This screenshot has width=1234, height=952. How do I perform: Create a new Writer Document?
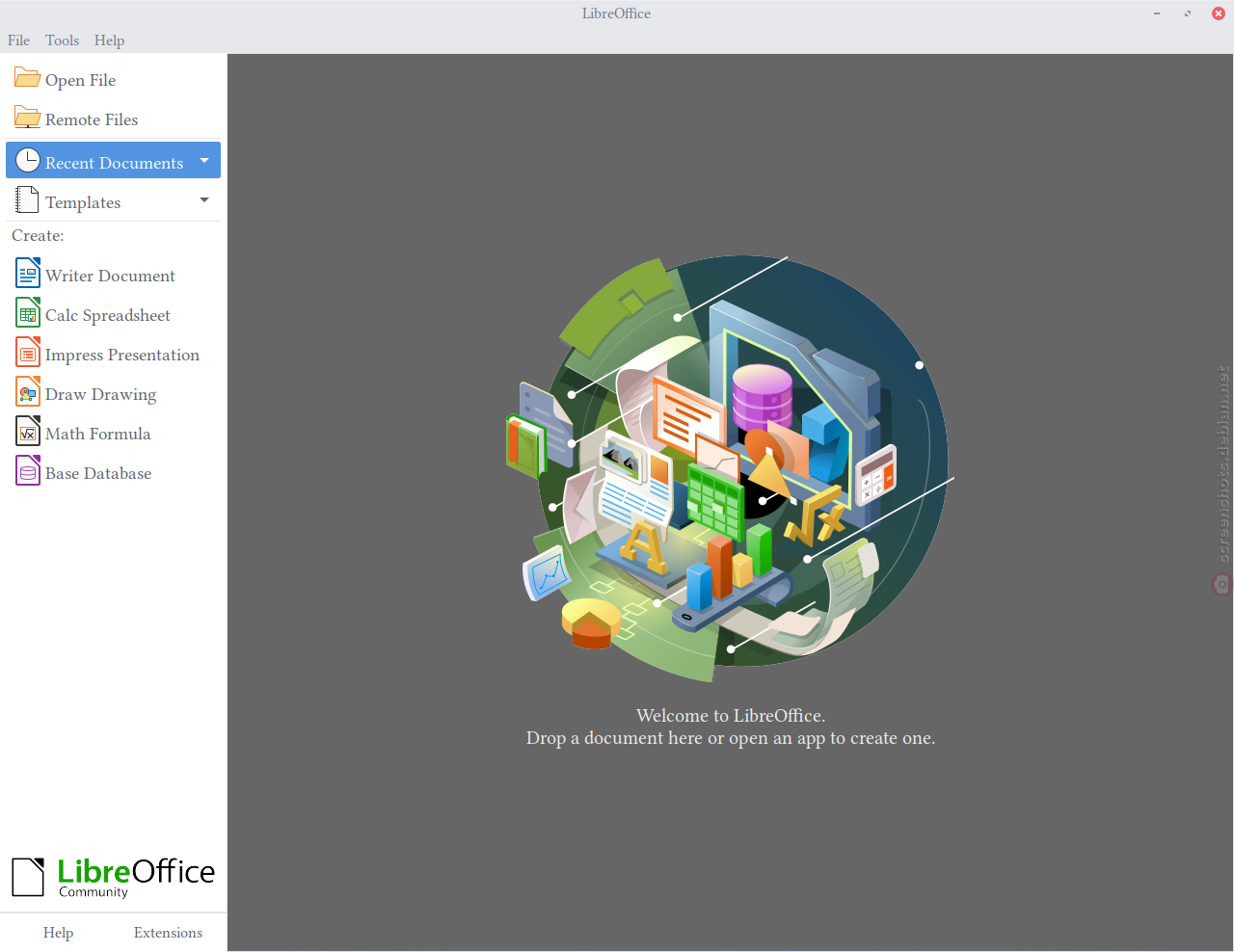point(113,275)
